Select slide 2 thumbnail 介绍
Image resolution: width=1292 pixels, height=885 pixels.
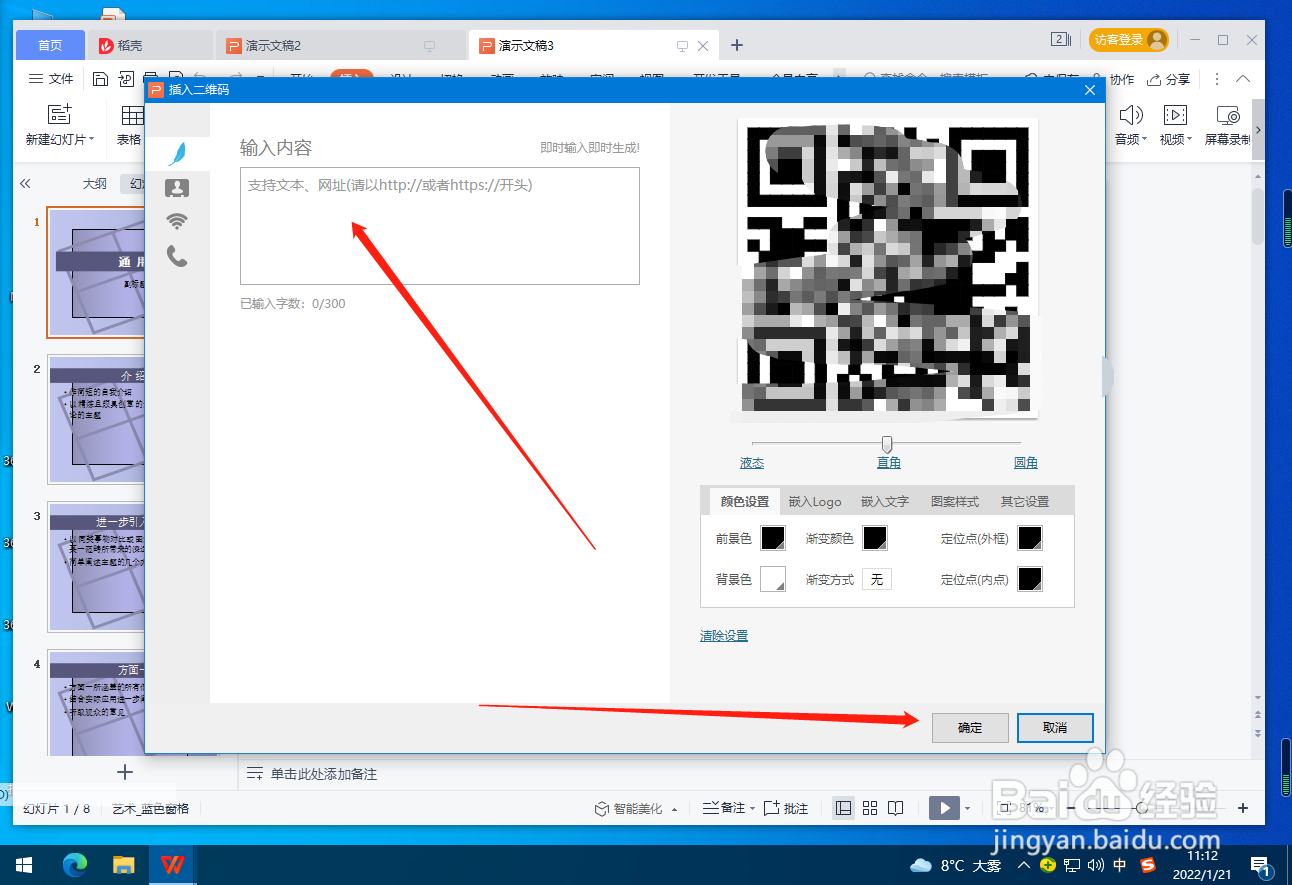(x=97, y=420)
